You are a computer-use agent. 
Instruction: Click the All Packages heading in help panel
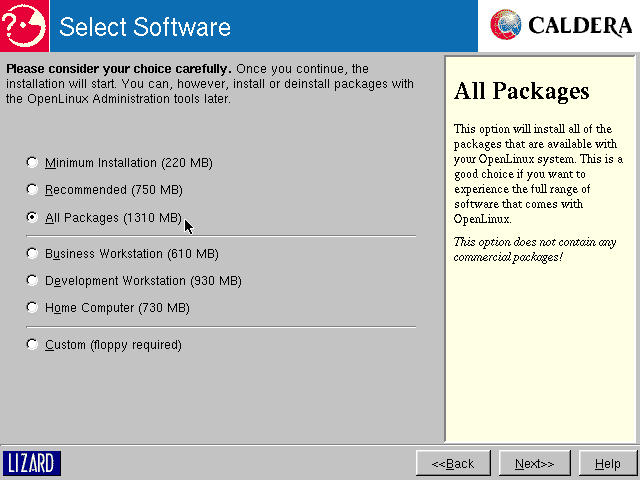point(521,92)
